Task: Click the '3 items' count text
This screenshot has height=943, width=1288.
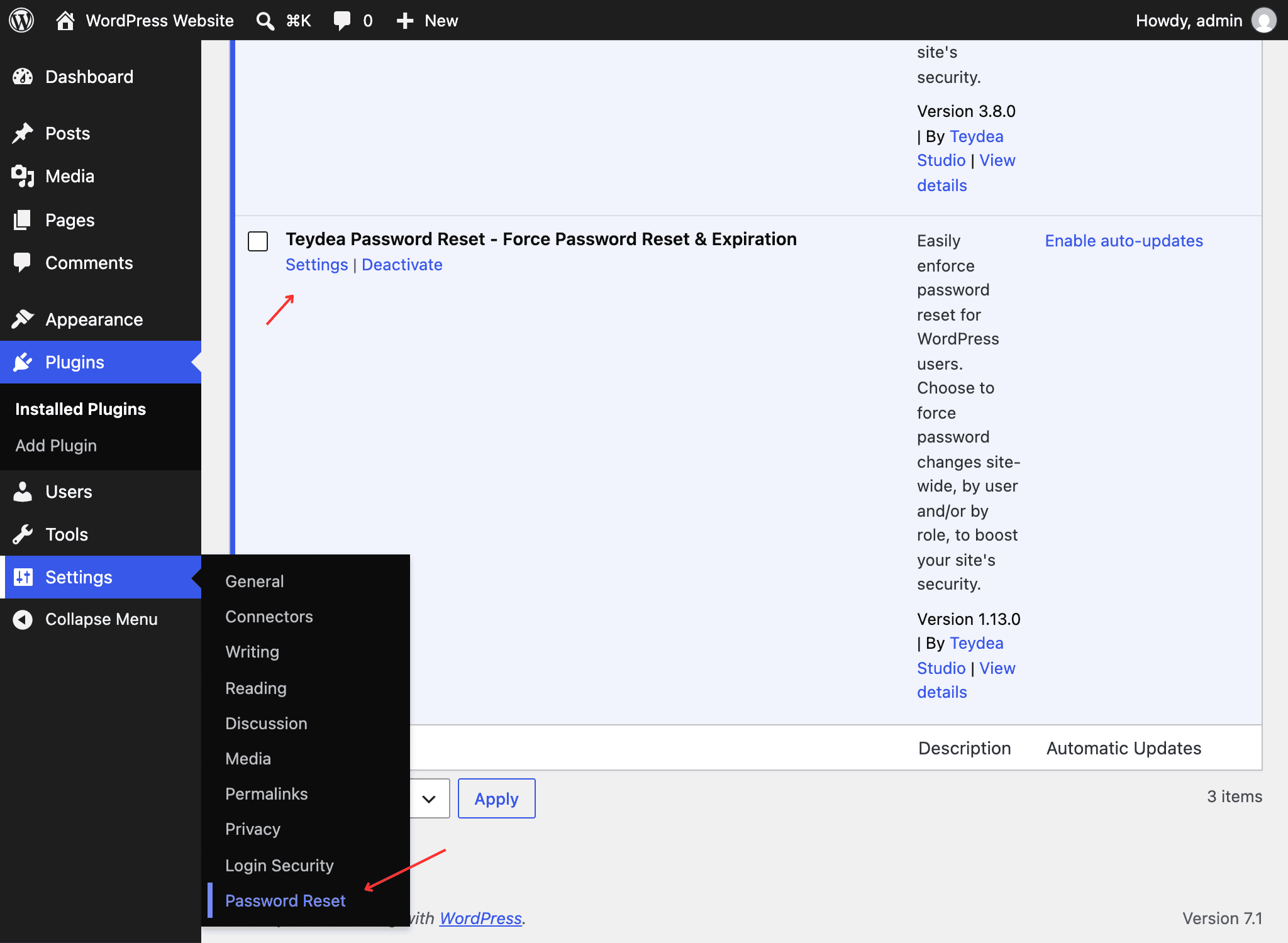Action: pos(1235,797)
